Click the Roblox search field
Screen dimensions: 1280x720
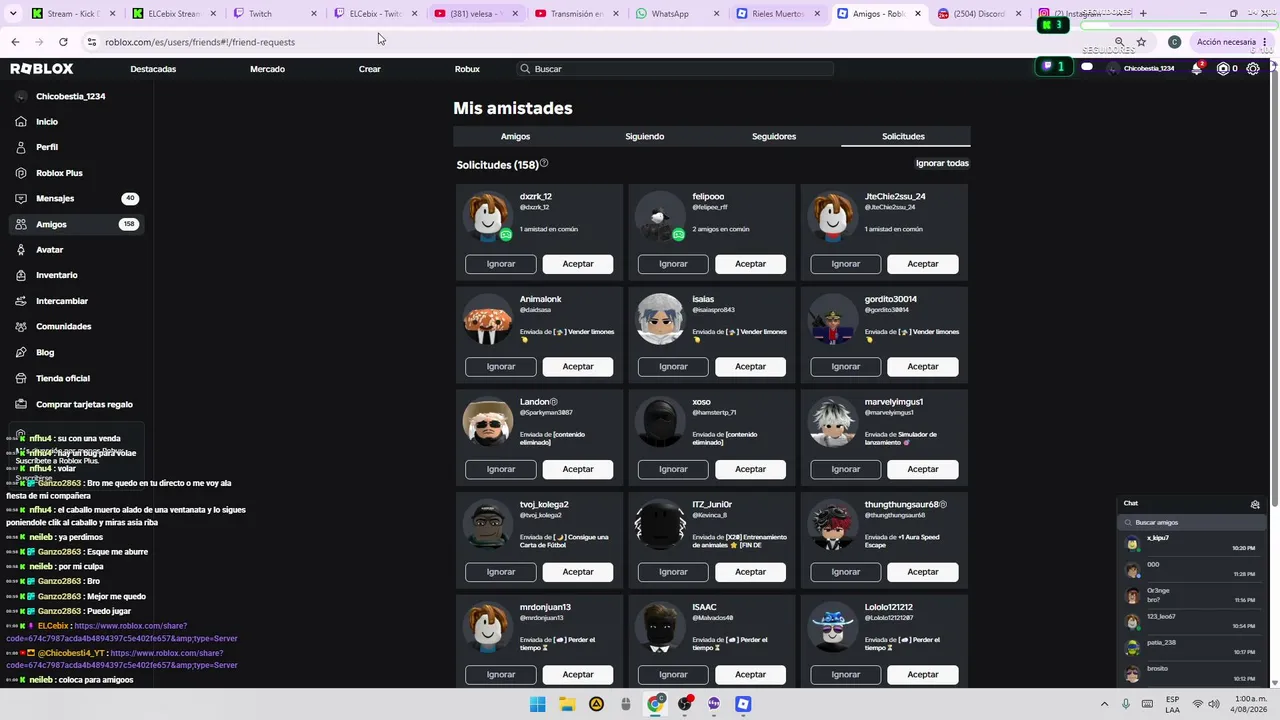[675, 69]
